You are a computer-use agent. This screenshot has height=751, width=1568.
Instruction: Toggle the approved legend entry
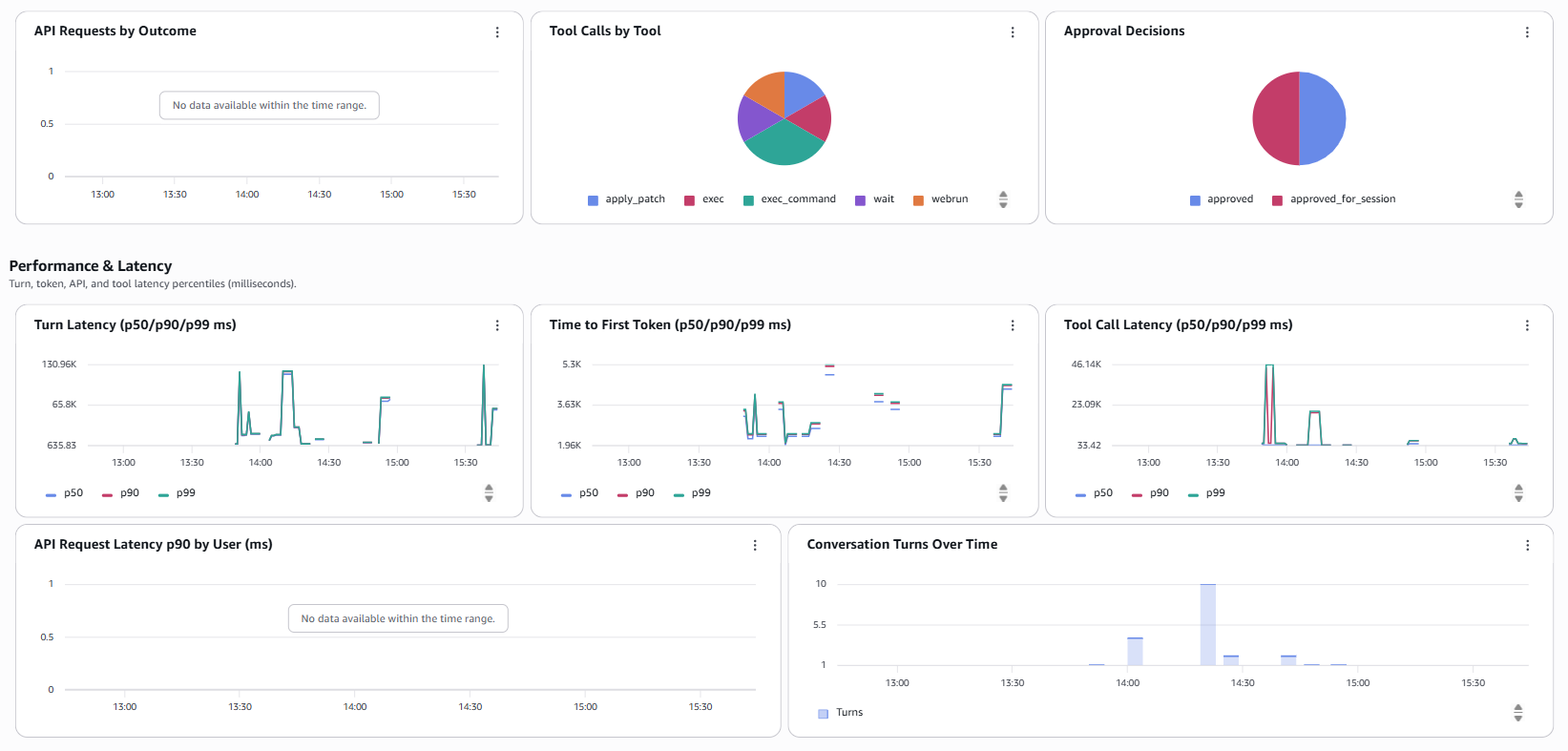point(1222,199)
